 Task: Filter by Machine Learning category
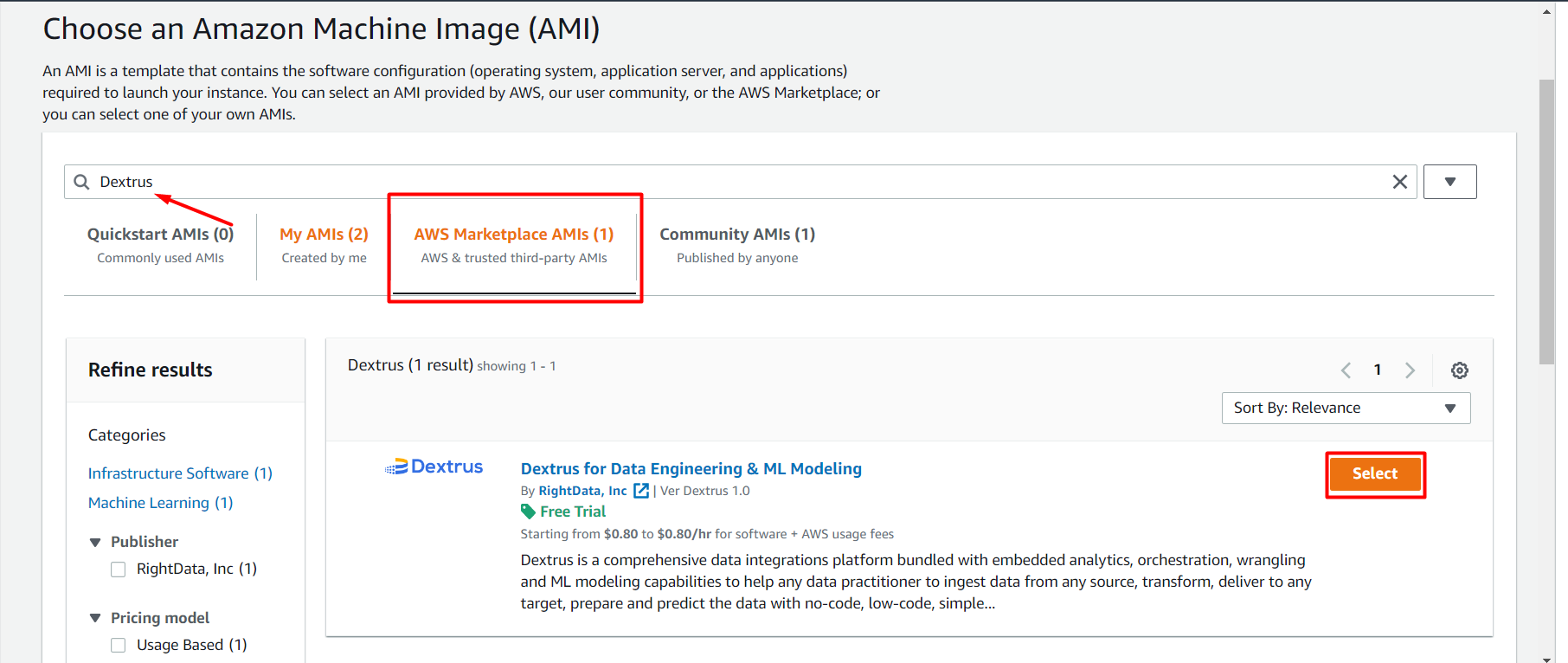point(160,503)
